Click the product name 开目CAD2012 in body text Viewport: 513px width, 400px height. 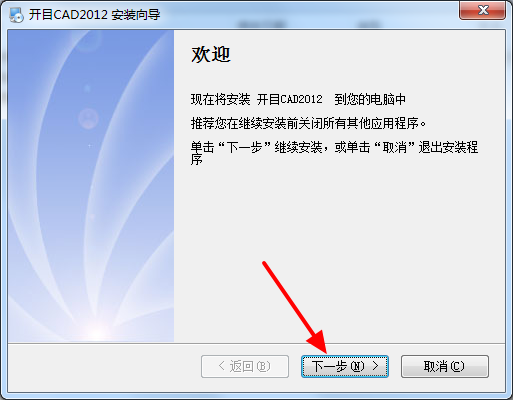[290, 99]
